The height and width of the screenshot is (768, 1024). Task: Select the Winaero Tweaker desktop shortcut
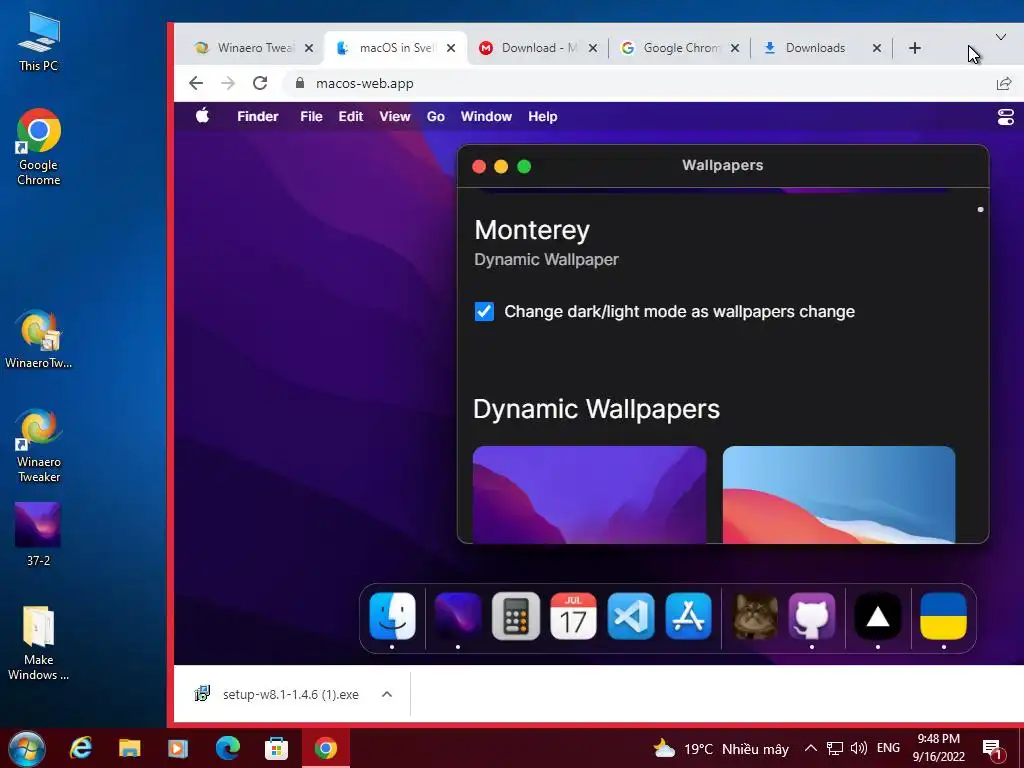pyautogui.click(x=39, y=446)
